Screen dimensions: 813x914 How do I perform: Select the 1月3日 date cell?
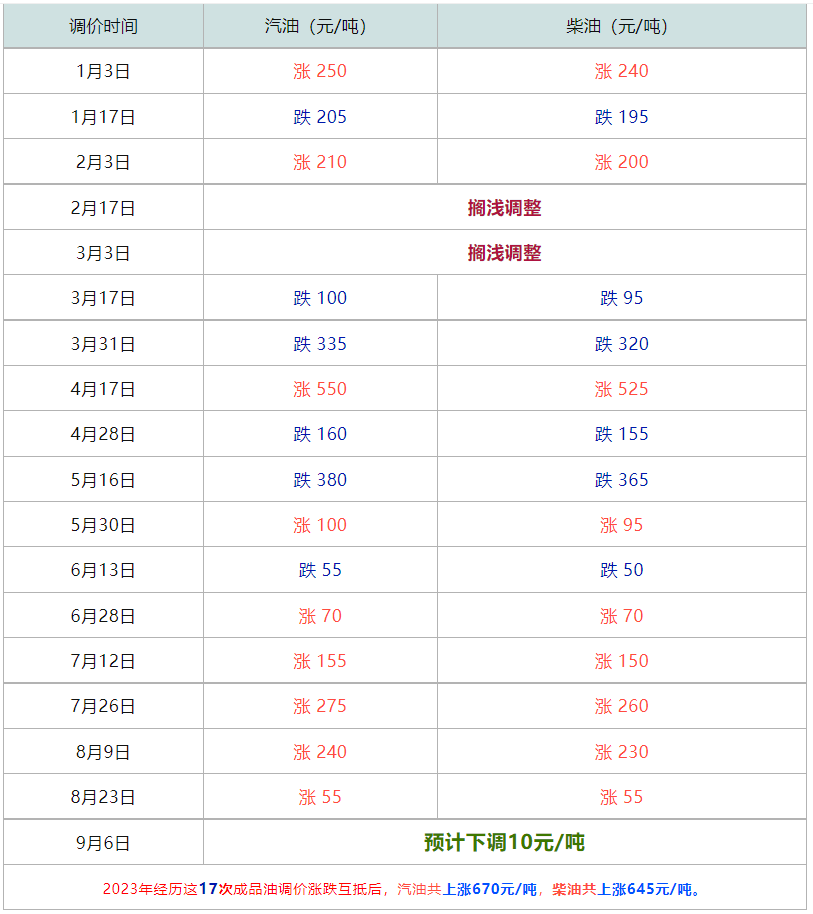103,71
